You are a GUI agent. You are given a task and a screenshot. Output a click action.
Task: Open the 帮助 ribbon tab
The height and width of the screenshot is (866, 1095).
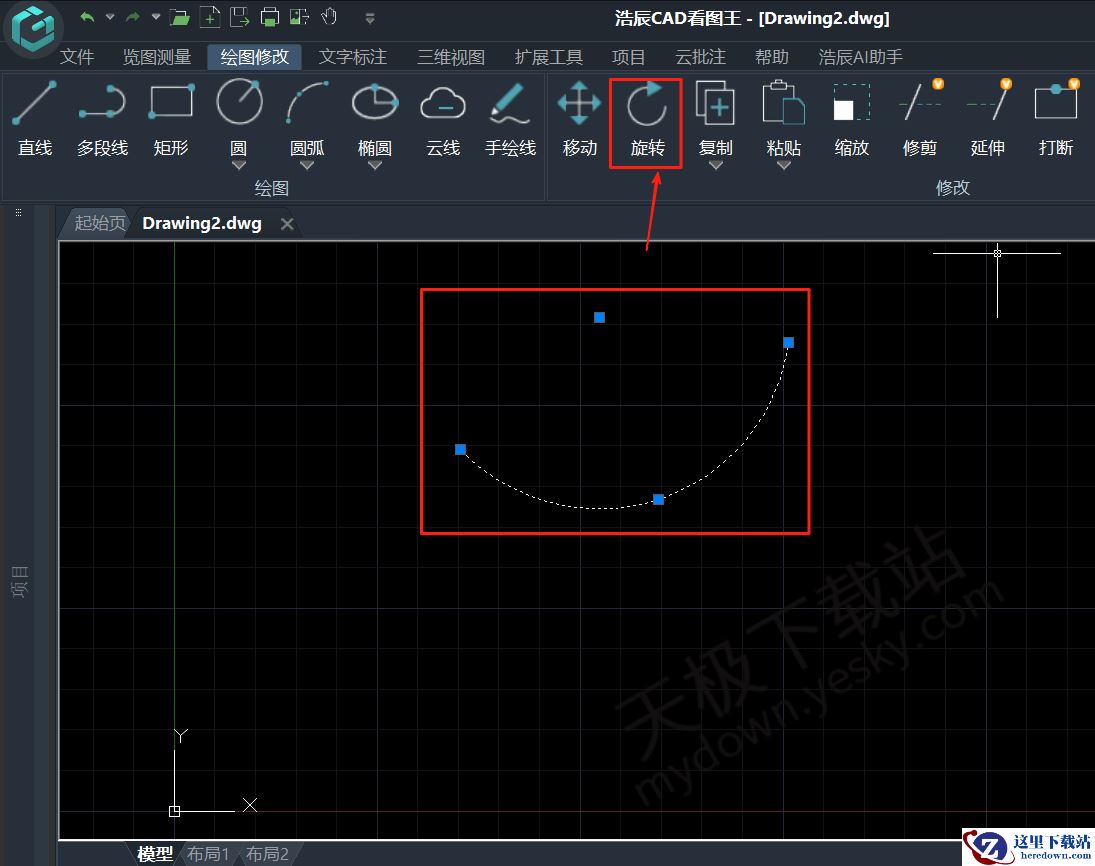tap(772, 57)
